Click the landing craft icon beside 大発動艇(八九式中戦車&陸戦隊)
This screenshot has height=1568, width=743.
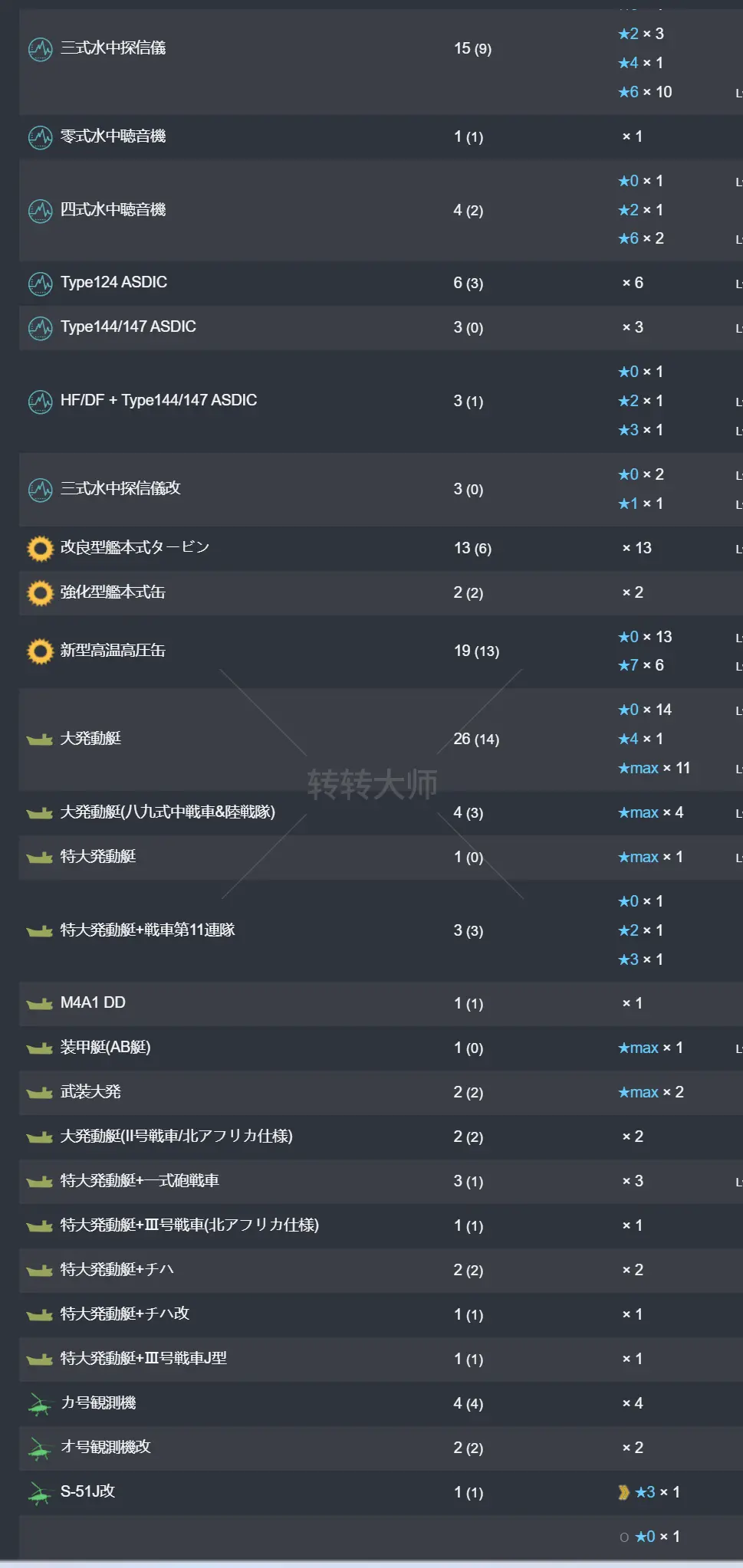[39, 813]
